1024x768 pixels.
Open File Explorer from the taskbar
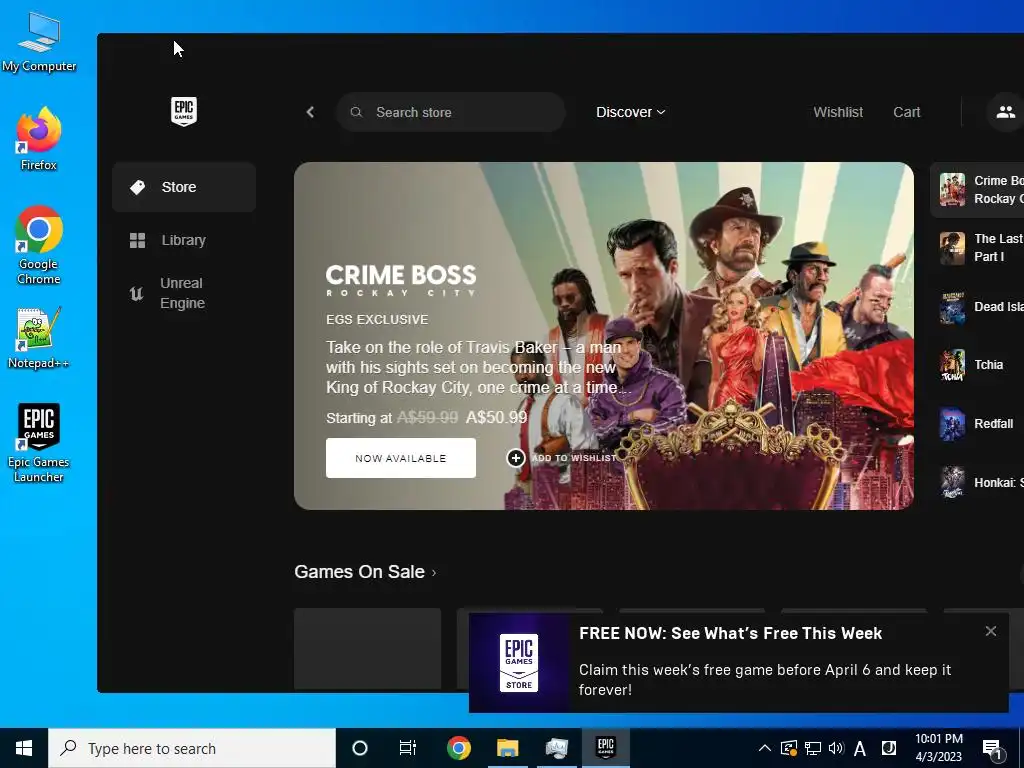pos(507,748)
